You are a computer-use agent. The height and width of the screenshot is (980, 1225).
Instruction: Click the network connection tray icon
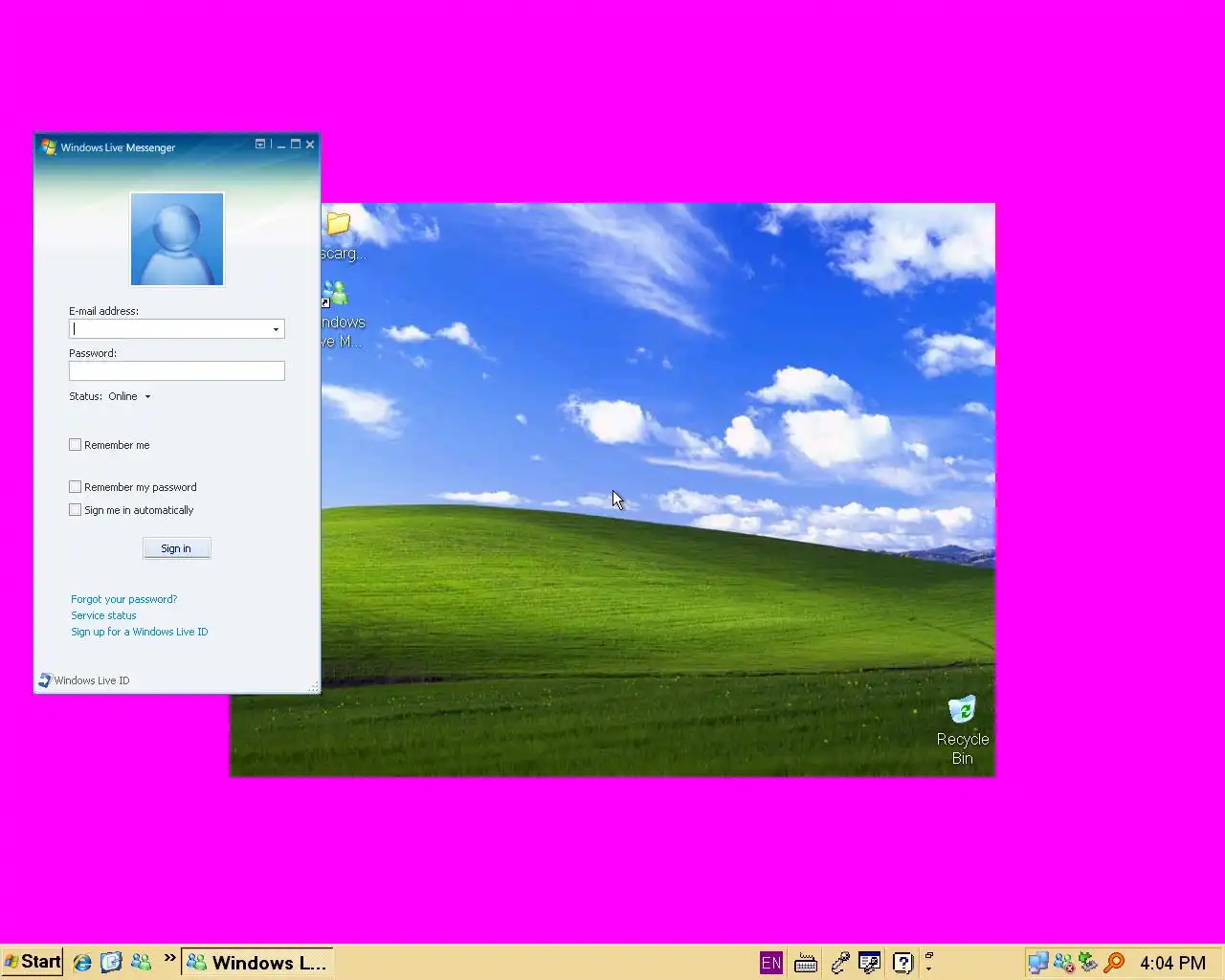point(1038,963)
